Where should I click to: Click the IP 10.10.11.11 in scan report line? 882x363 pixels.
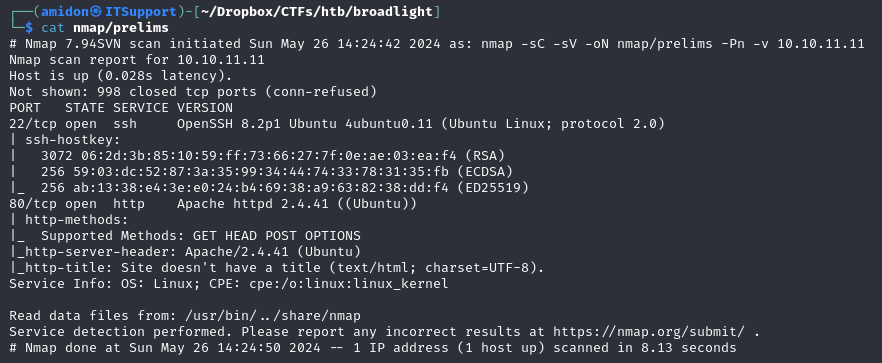(221, 60)
